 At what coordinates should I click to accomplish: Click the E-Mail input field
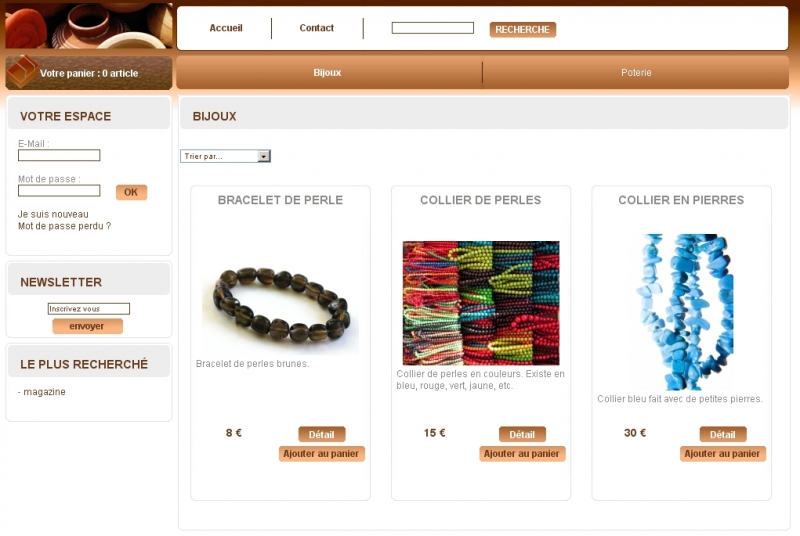[59, 155]
